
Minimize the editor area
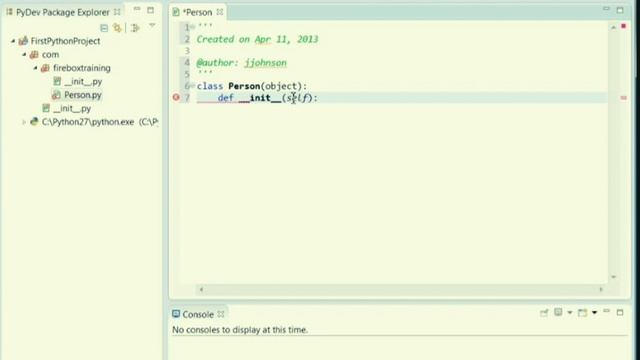pyautogui.click(x=607, y=9)
